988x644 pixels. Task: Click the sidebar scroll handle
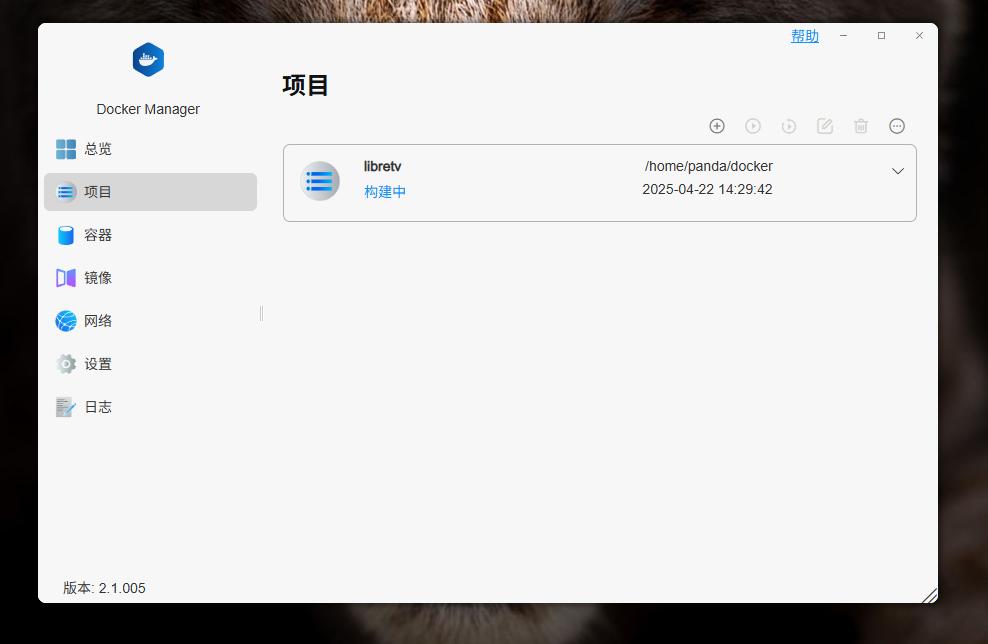[259, 313]
